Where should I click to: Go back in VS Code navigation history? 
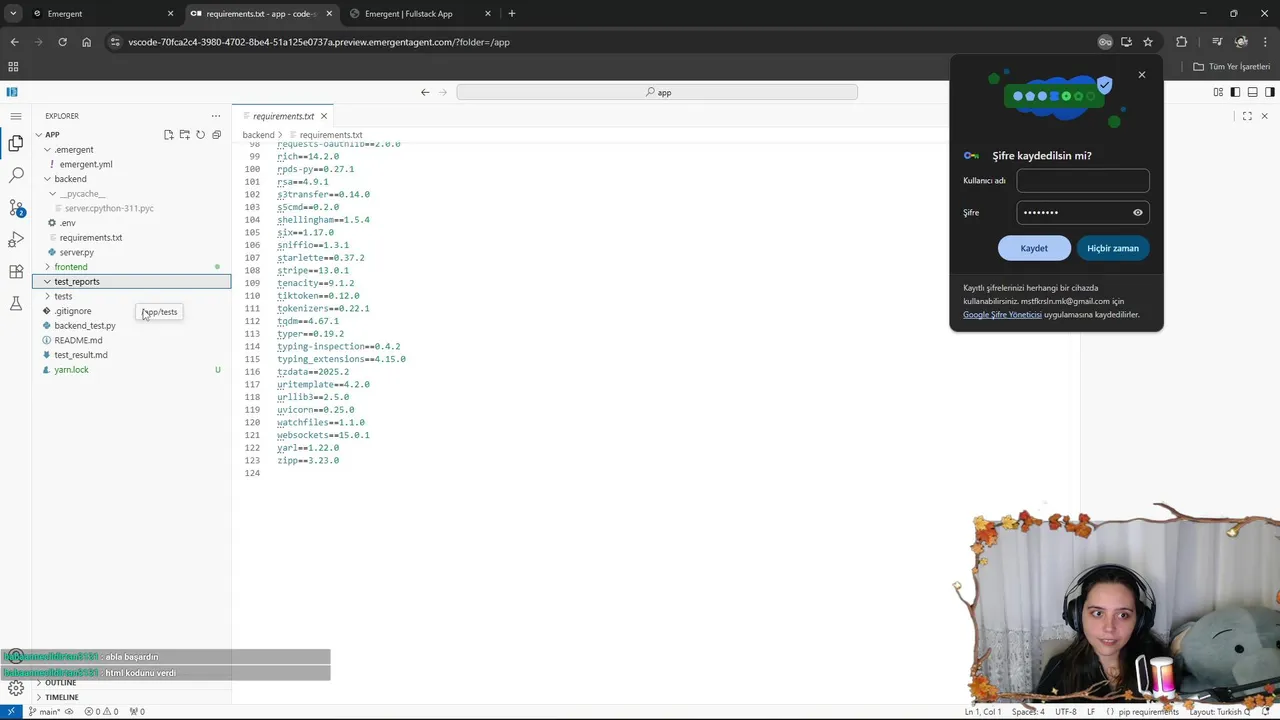click(x=425, y=92)
